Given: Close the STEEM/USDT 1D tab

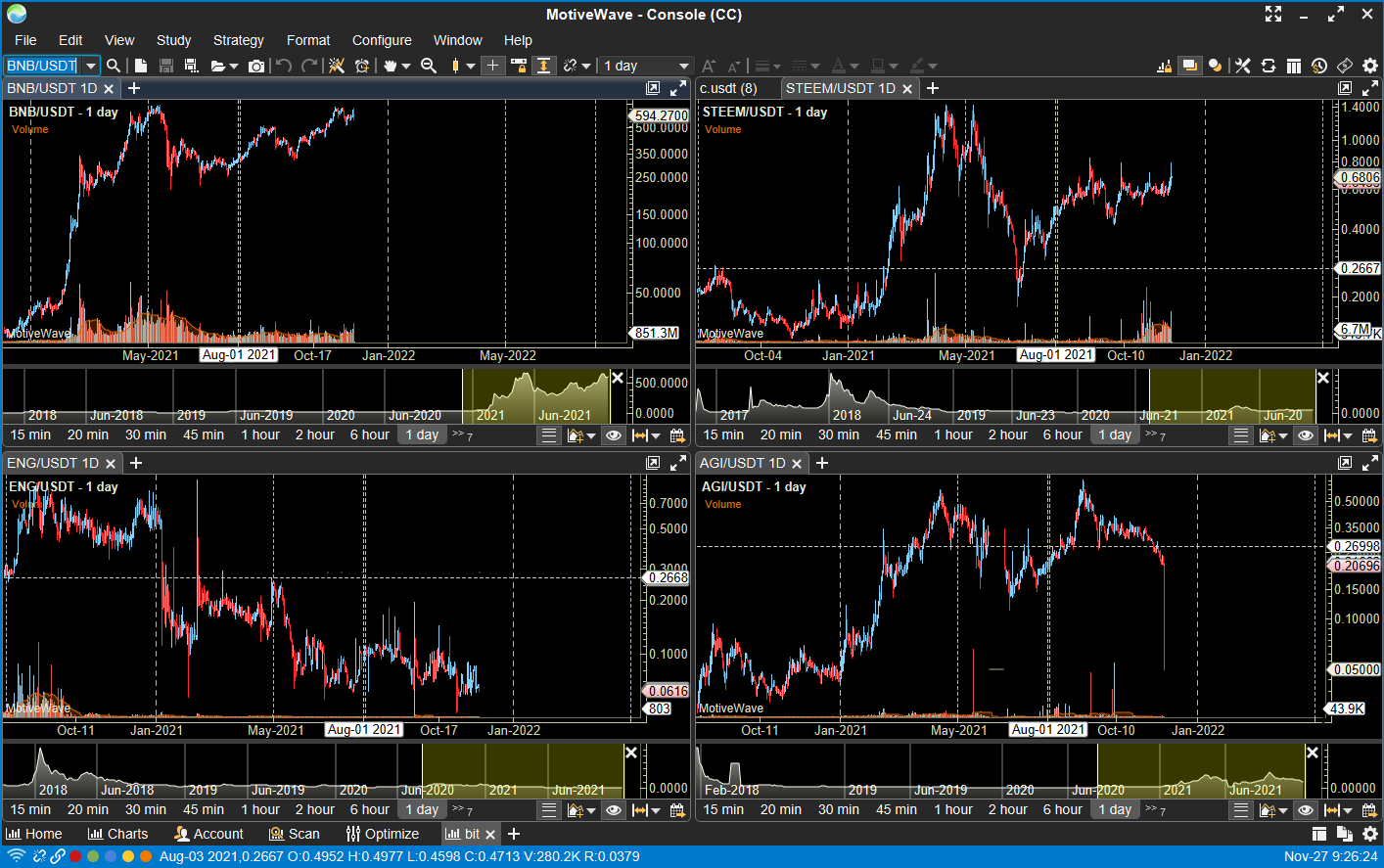Looking at the screenshot, I should tap(907, 89).
